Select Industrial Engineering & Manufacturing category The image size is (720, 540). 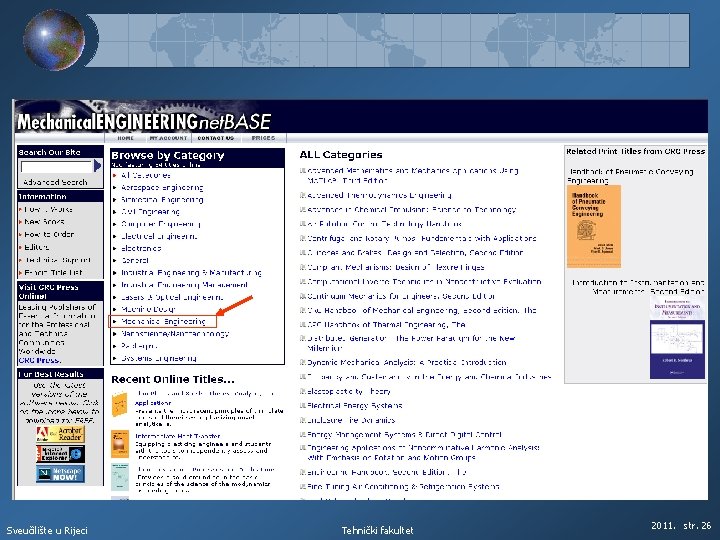[x=191, y=272]
